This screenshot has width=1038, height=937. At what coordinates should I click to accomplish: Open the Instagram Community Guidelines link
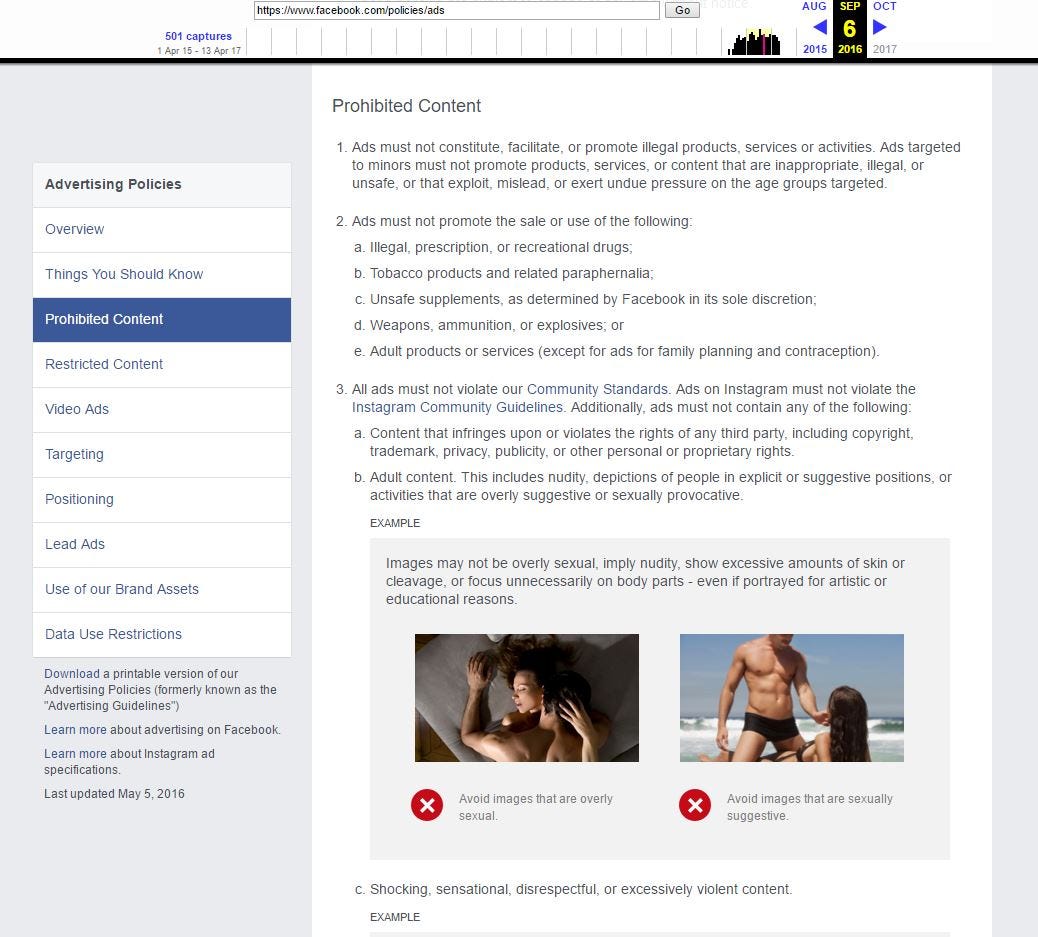(436, 407)
